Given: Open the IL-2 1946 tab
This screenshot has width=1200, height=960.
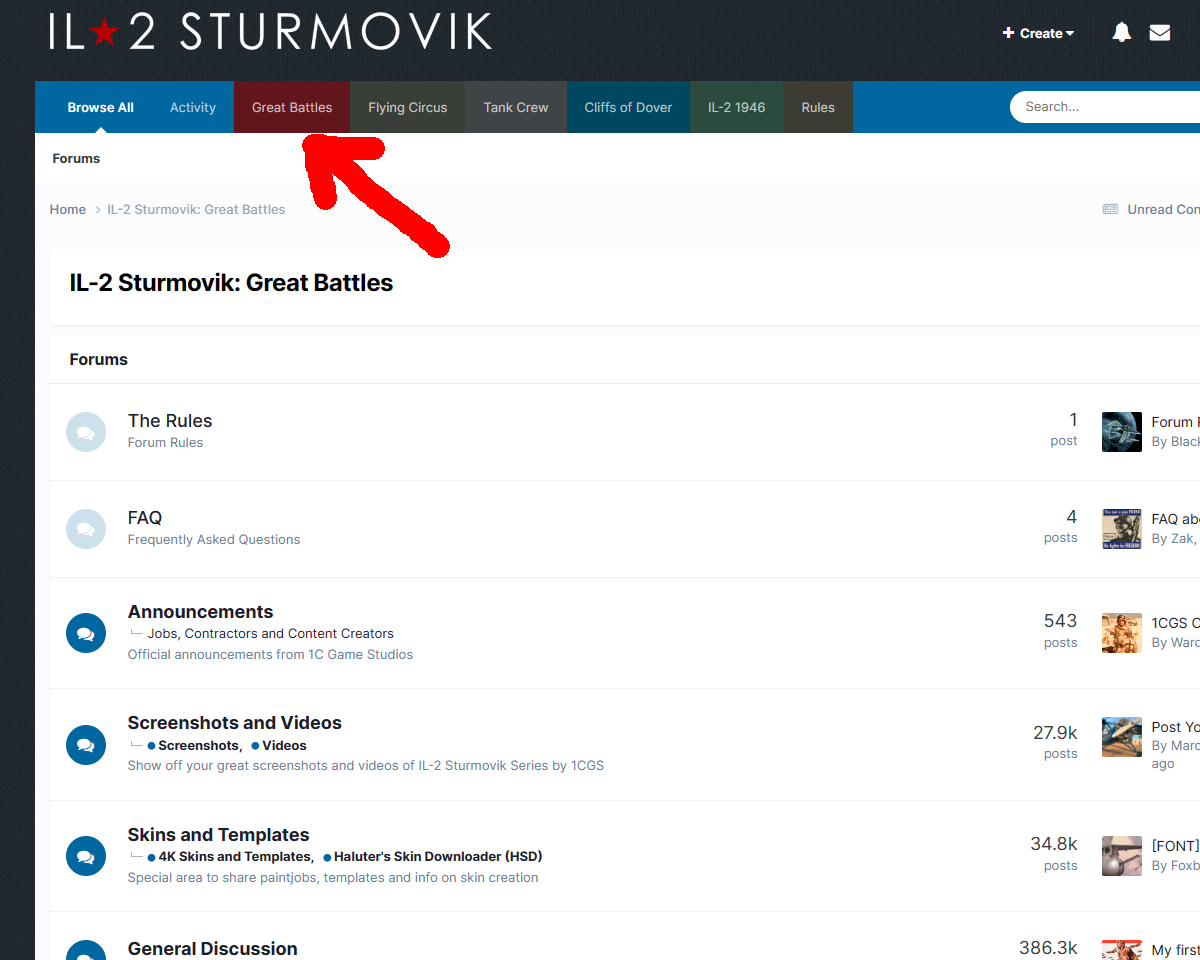Looking at the screenshot, I should click(x=737, y=107).
